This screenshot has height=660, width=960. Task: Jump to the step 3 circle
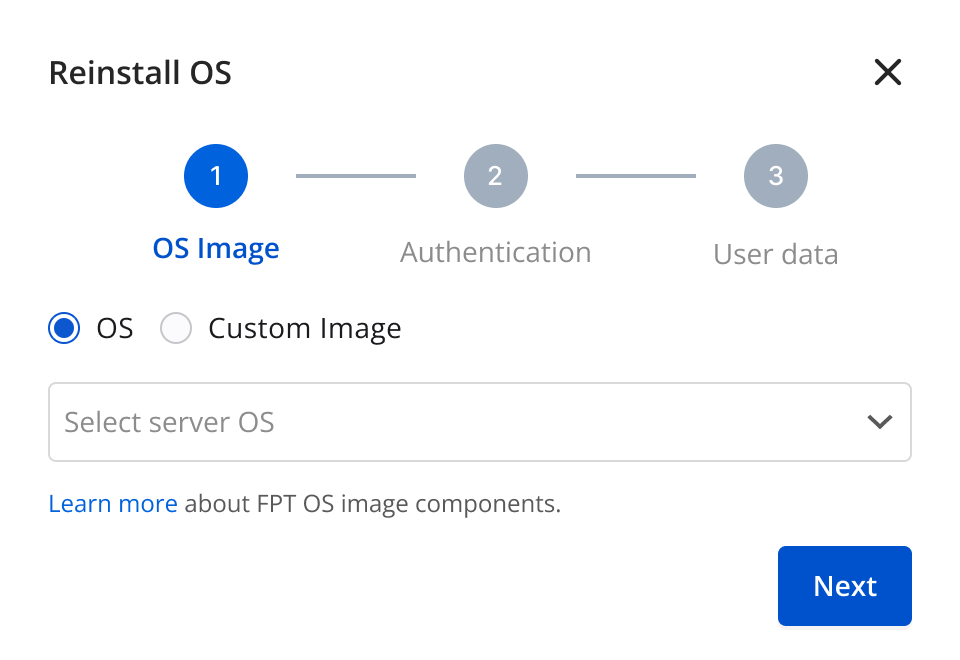point(775,176)
